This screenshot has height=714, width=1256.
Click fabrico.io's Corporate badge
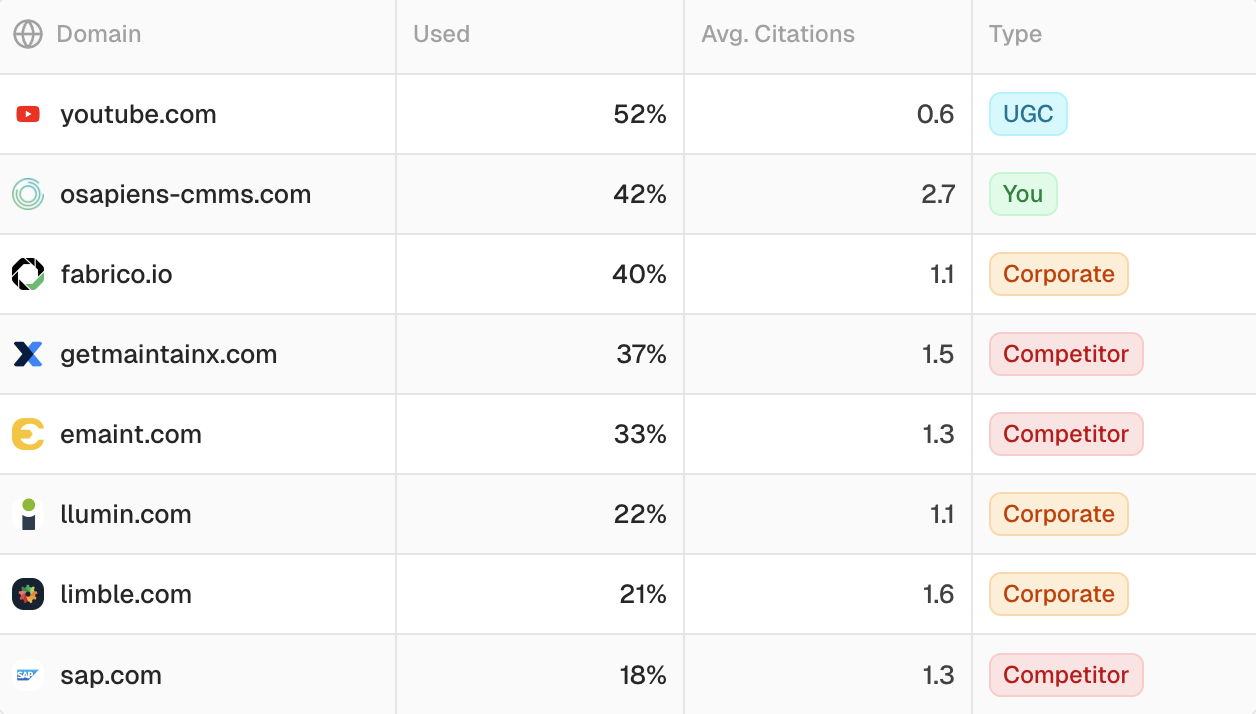pos(1058,274)
